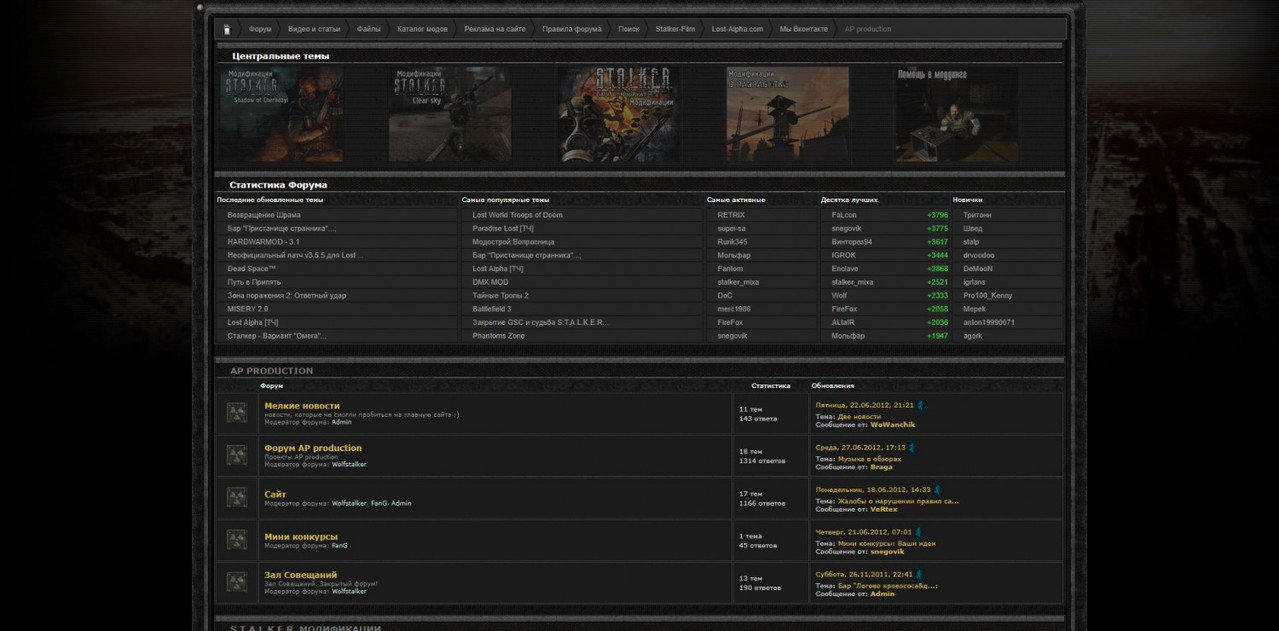Go to Файлы section
Screen dimensions: 1279x631
369,29
